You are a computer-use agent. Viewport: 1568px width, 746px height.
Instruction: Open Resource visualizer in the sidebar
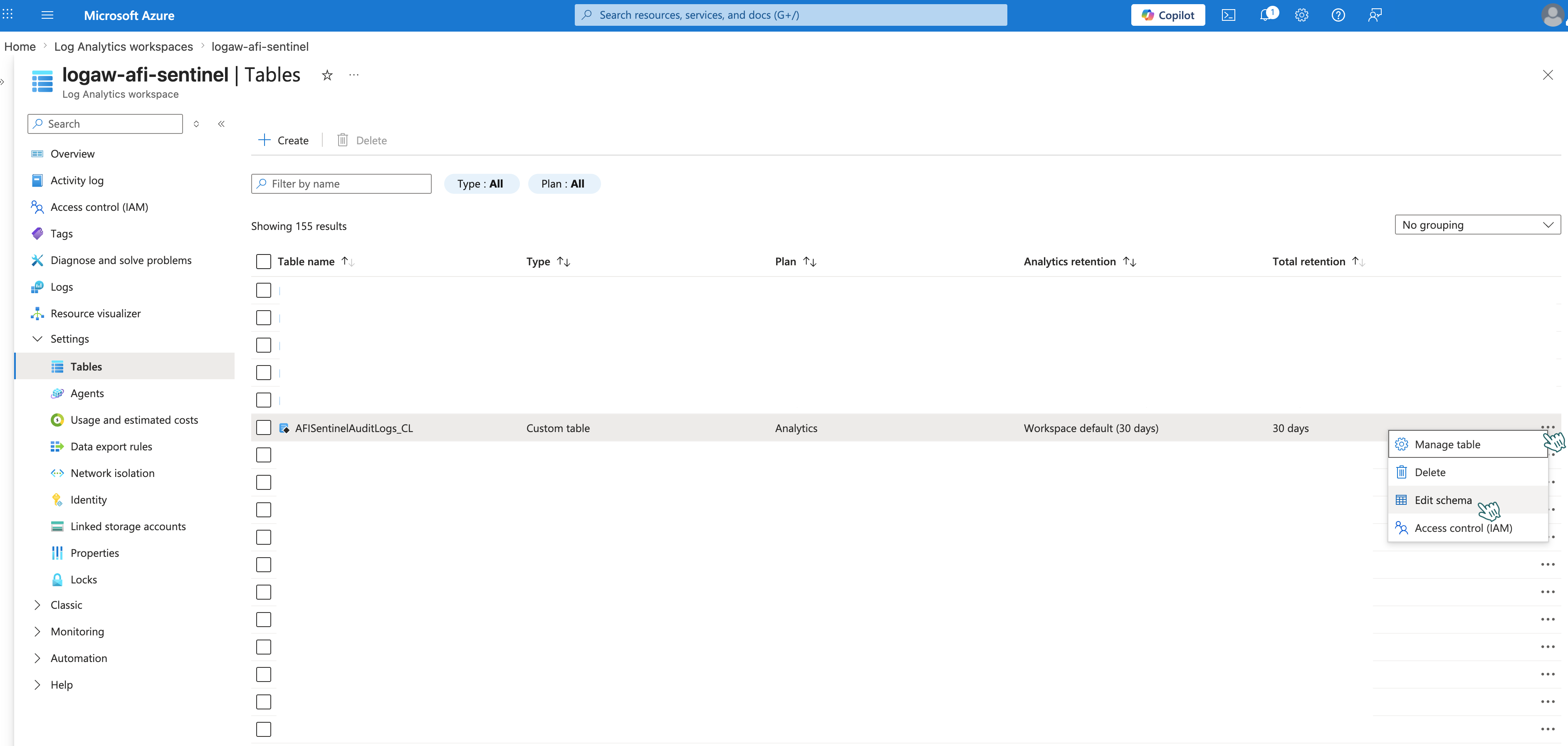(96, 314)
